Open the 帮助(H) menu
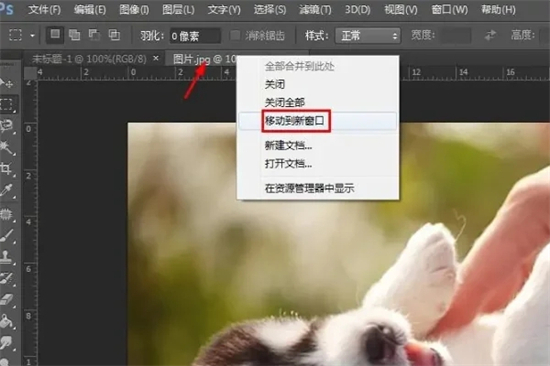Image resolution: width=550 pixels, height=366 pixels. tap(498, 9)
